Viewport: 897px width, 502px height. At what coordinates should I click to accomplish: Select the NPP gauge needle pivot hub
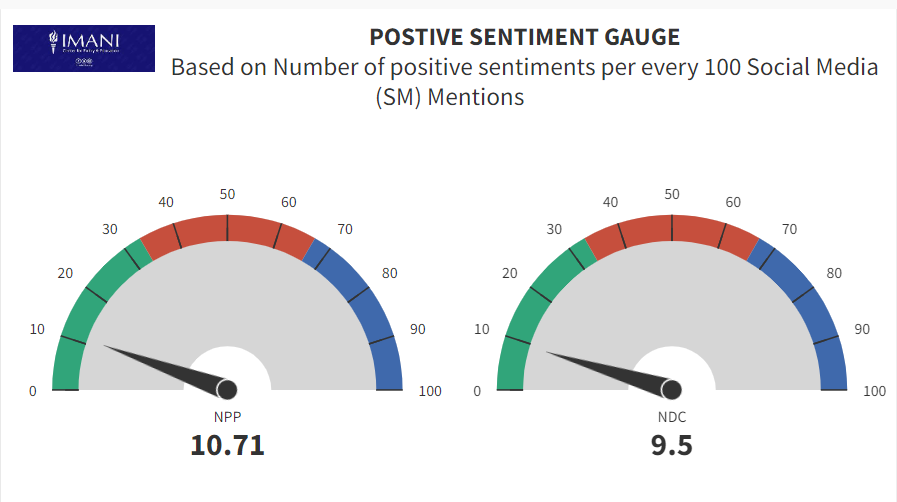coord(228,389)
